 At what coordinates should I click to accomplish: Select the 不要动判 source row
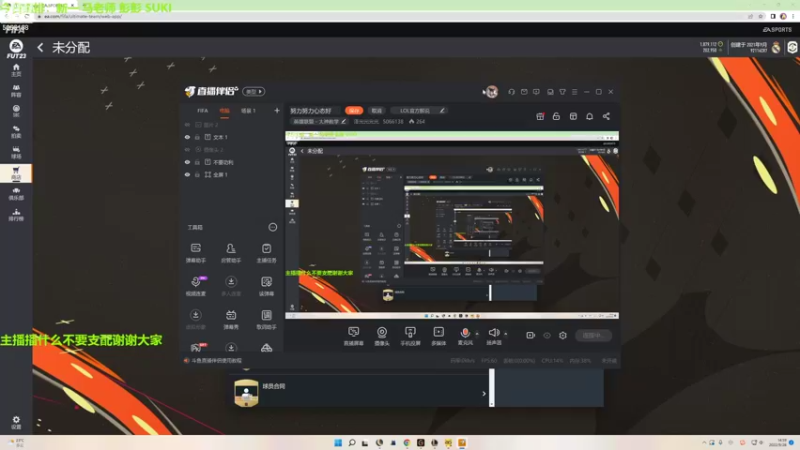coord(231,162)
